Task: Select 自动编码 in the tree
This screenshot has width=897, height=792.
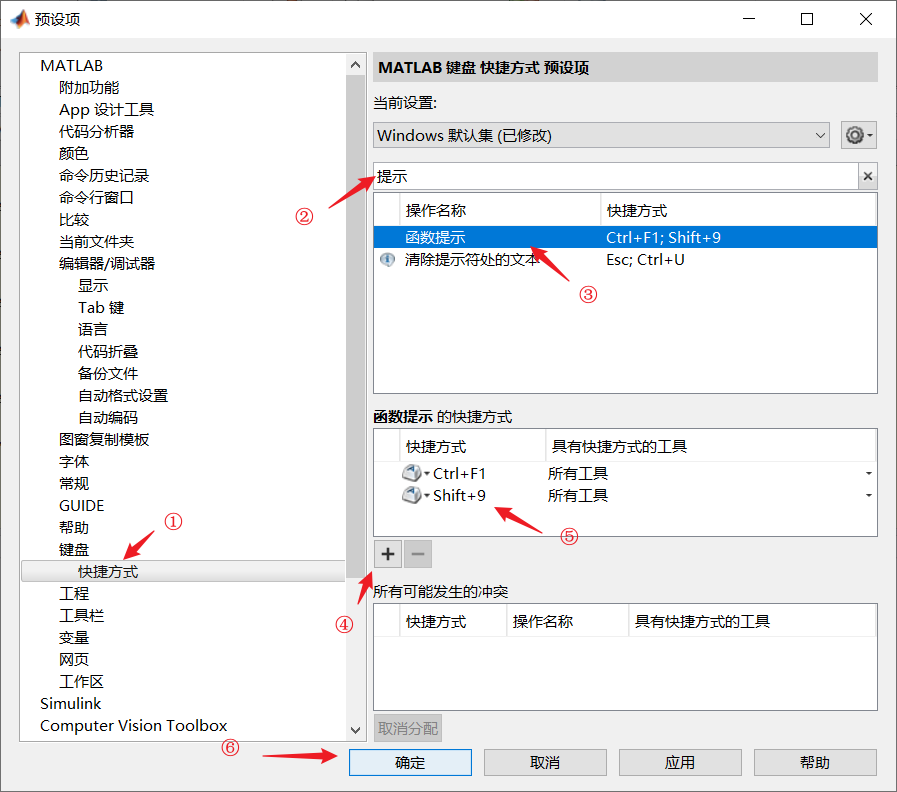Action: pyautogui.click(x=108, y=418)
